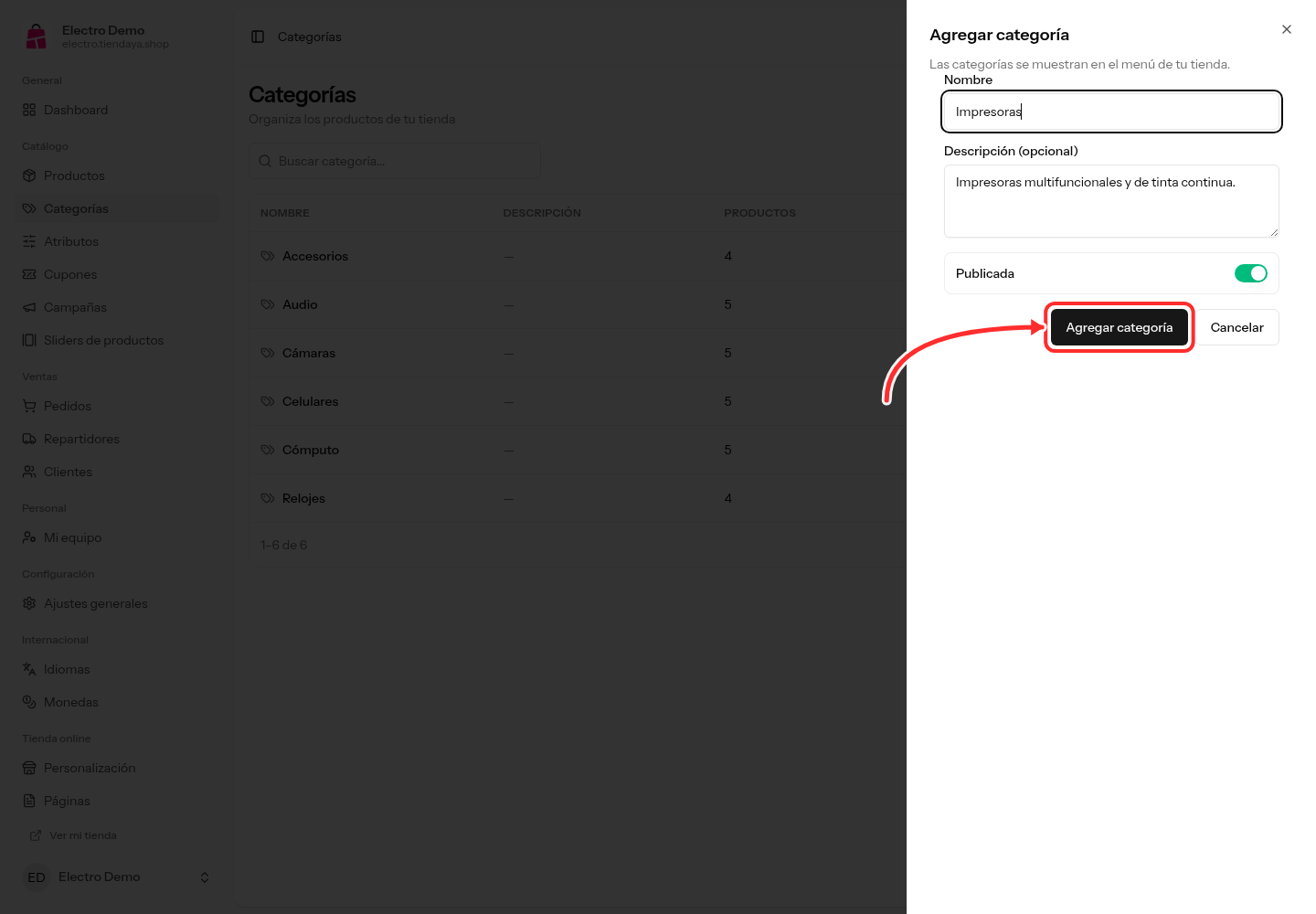Go to Atributos in the sidebar
Screen dimensions: 1316x914
[x=117, y=241]
